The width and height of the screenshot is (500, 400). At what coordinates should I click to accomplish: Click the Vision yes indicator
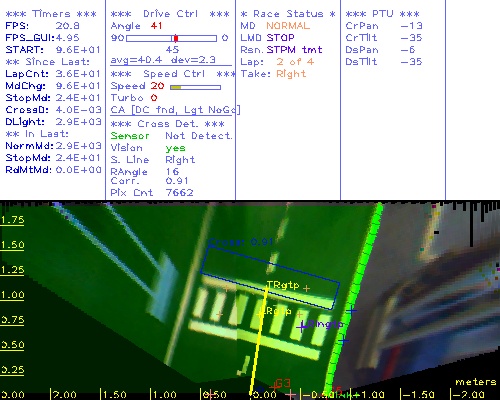(175, 148)
